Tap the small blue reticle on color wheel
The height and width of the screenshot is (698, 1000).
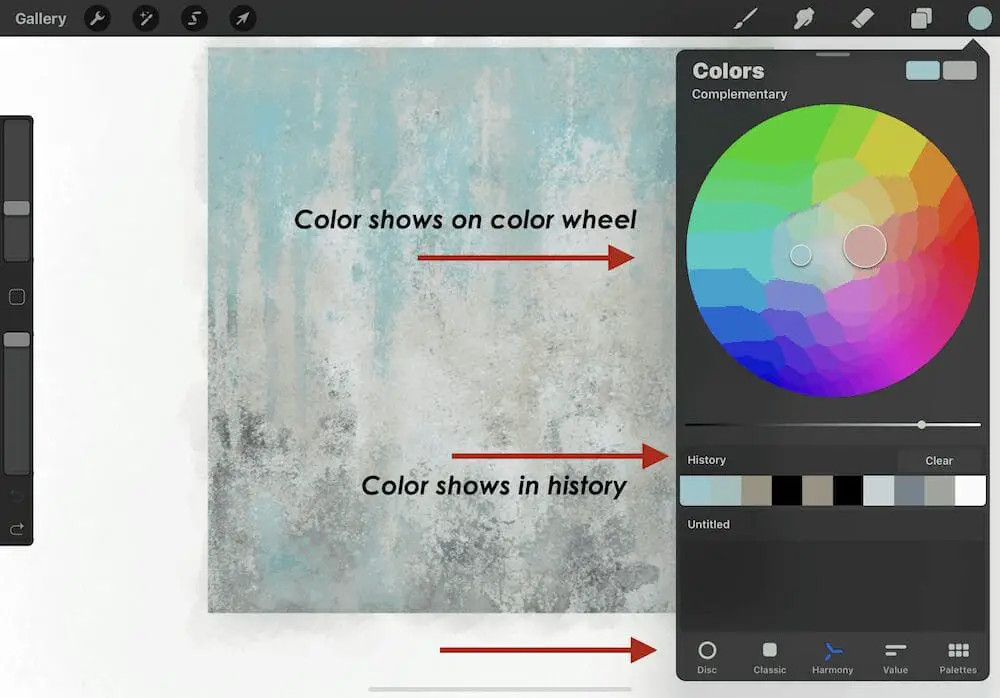coord(800,255)
